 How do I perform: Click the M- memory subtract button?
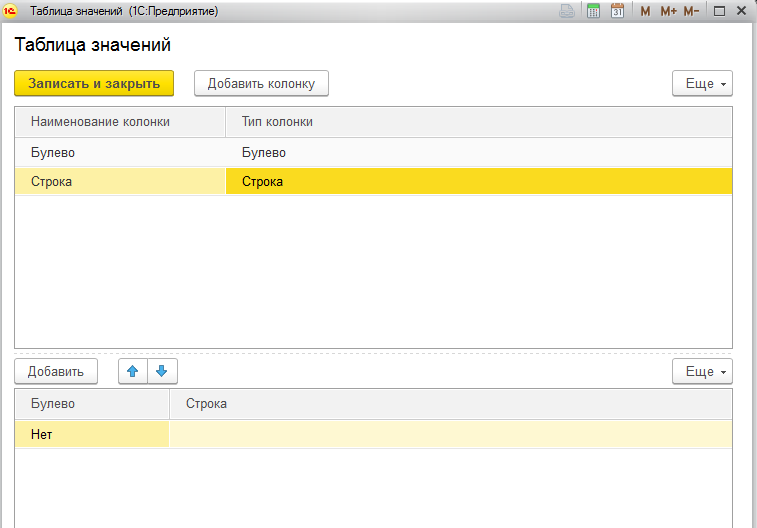click(x=691, y=11)
